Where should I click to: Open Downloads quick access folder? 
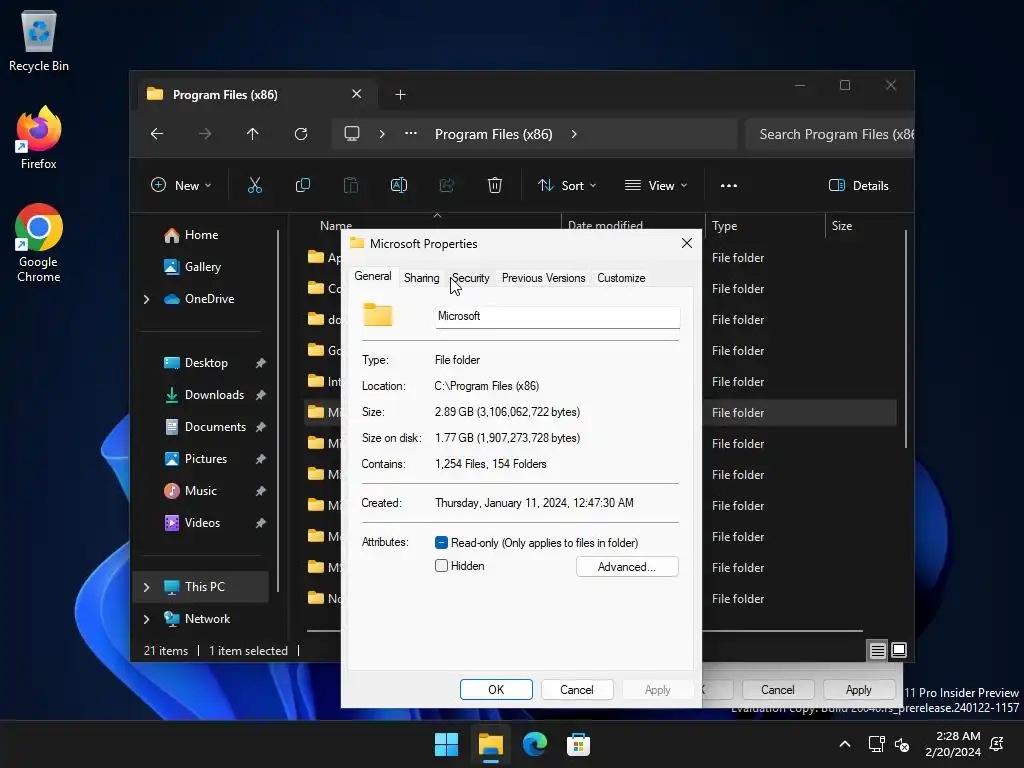tap(214, 395)
